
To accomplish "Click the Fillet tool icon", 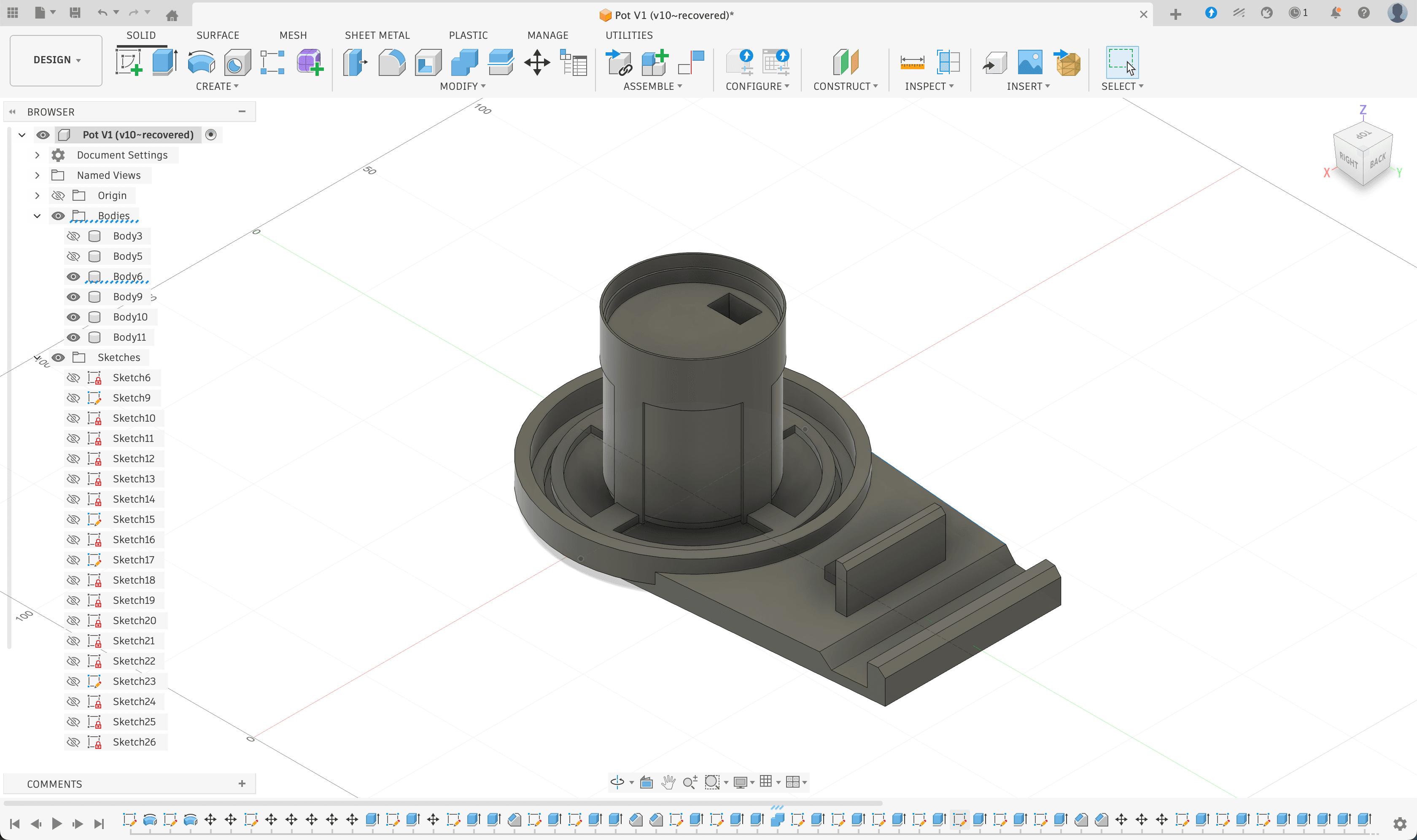I will (x=392, y=62).
